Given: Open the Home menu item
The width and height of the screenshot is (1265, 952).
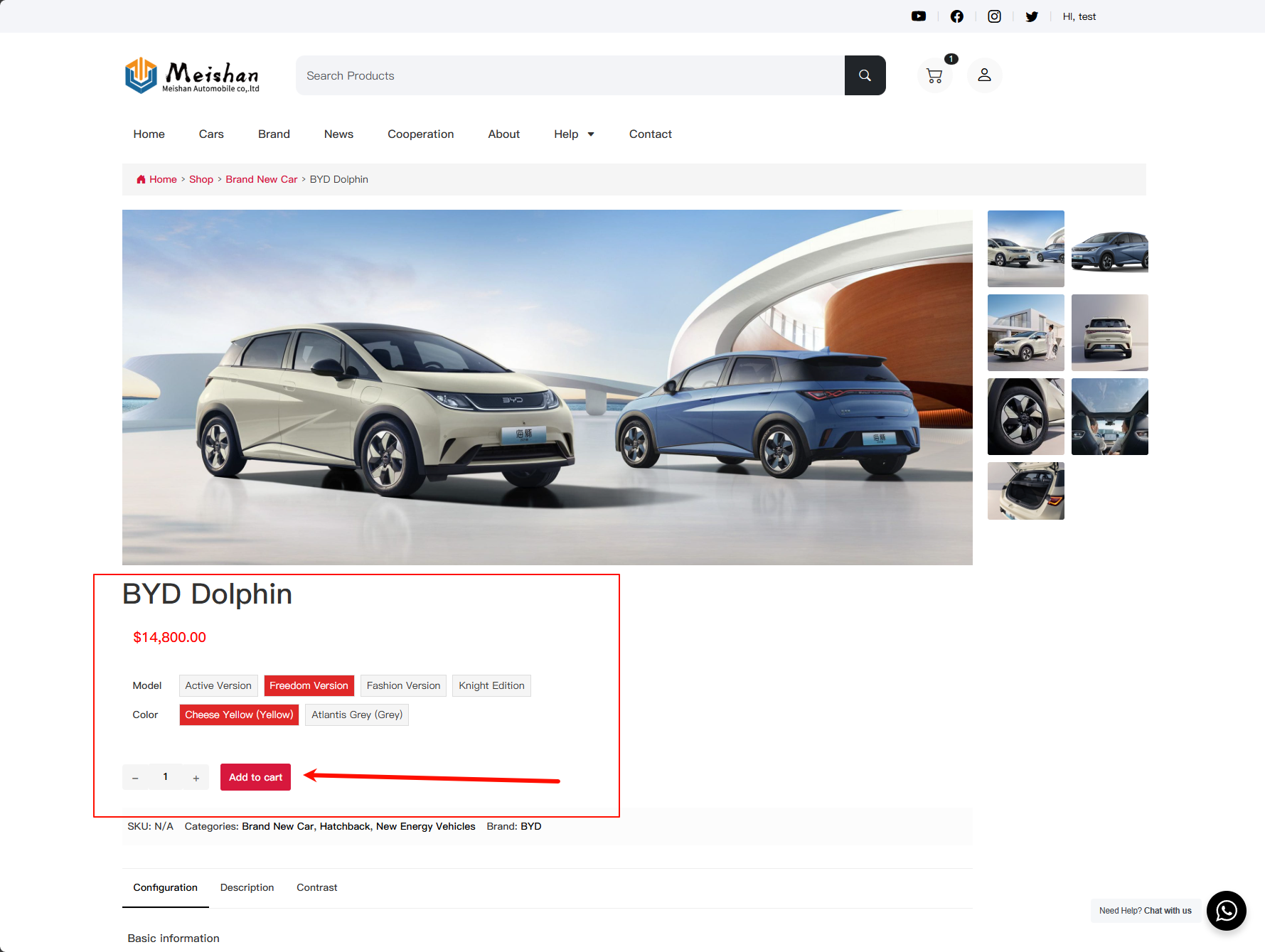Looking at the screenshot, I should (x=149, y=134).
